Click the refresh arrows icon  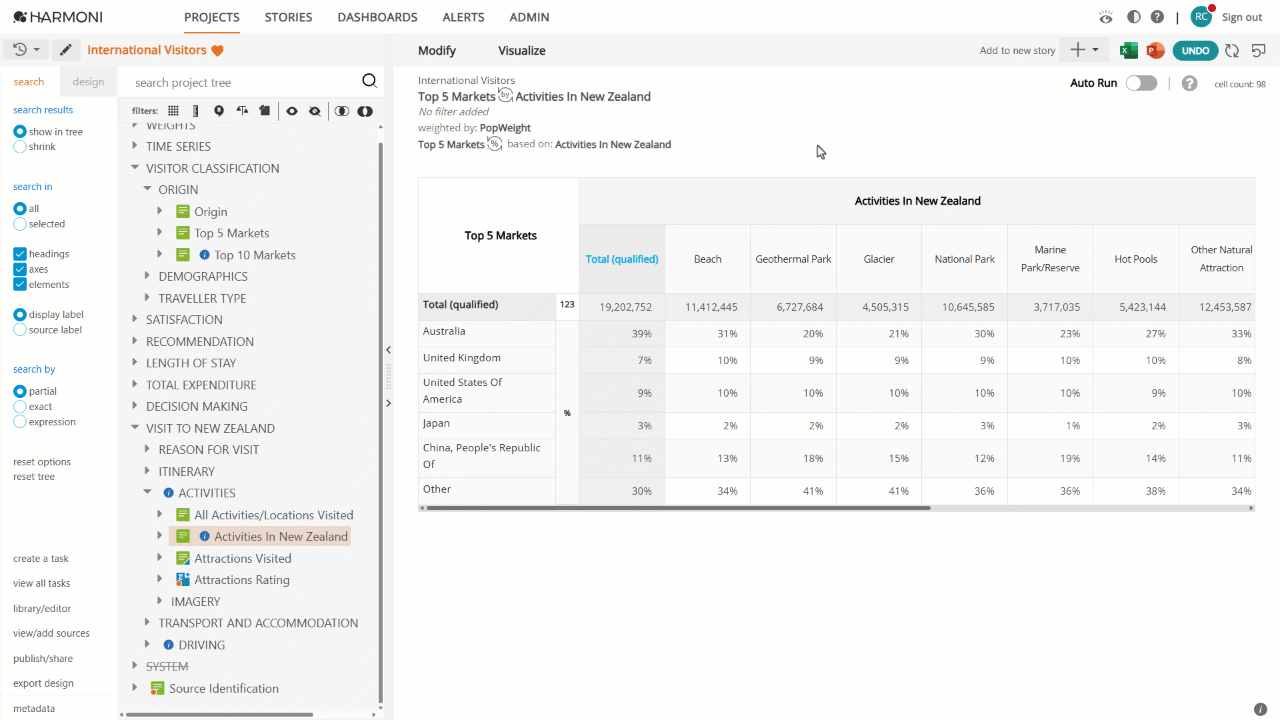point(1232,50)
